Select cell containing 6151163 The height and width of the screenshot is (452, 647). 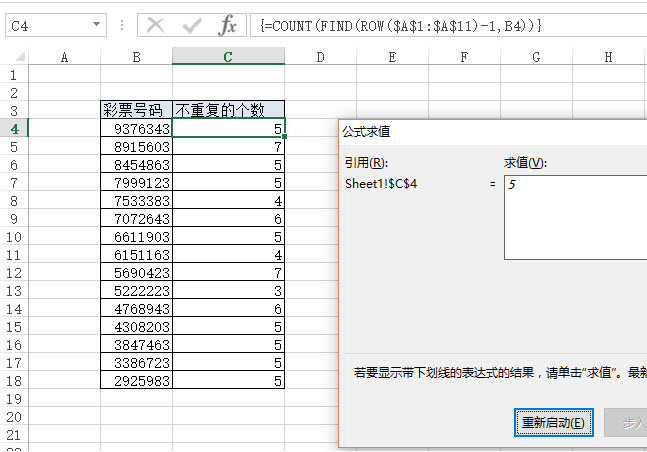pos(136,255)
